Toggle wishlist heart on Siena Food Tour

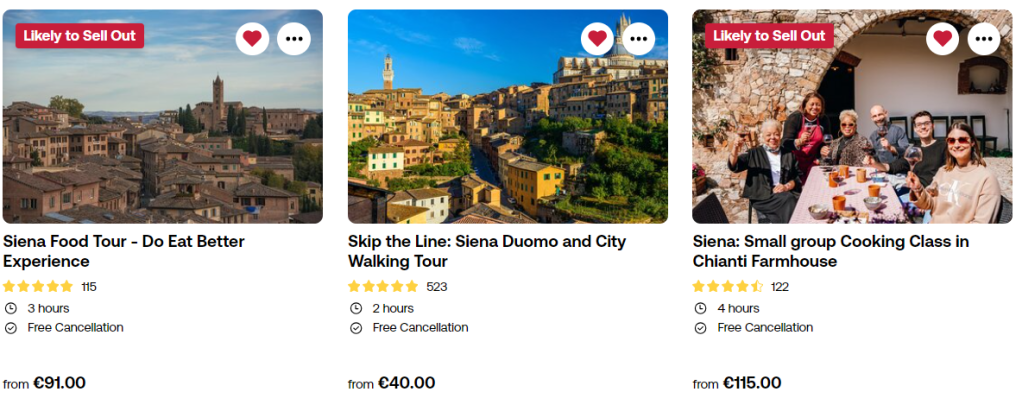pos(252,39)
